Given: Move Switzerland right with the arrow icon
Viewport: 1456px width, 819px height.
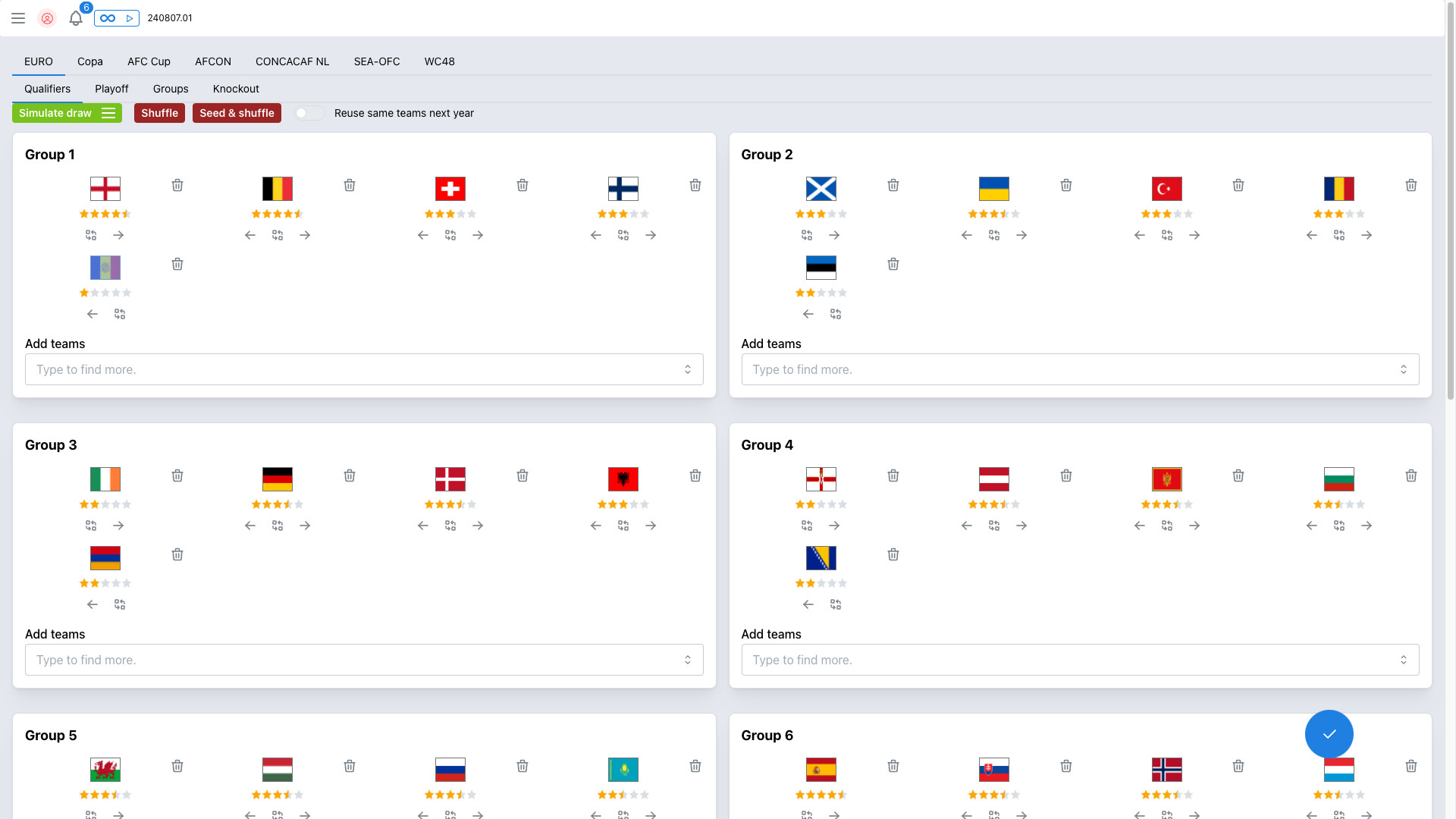Looking at the screenshot, I should pos(478,235).
